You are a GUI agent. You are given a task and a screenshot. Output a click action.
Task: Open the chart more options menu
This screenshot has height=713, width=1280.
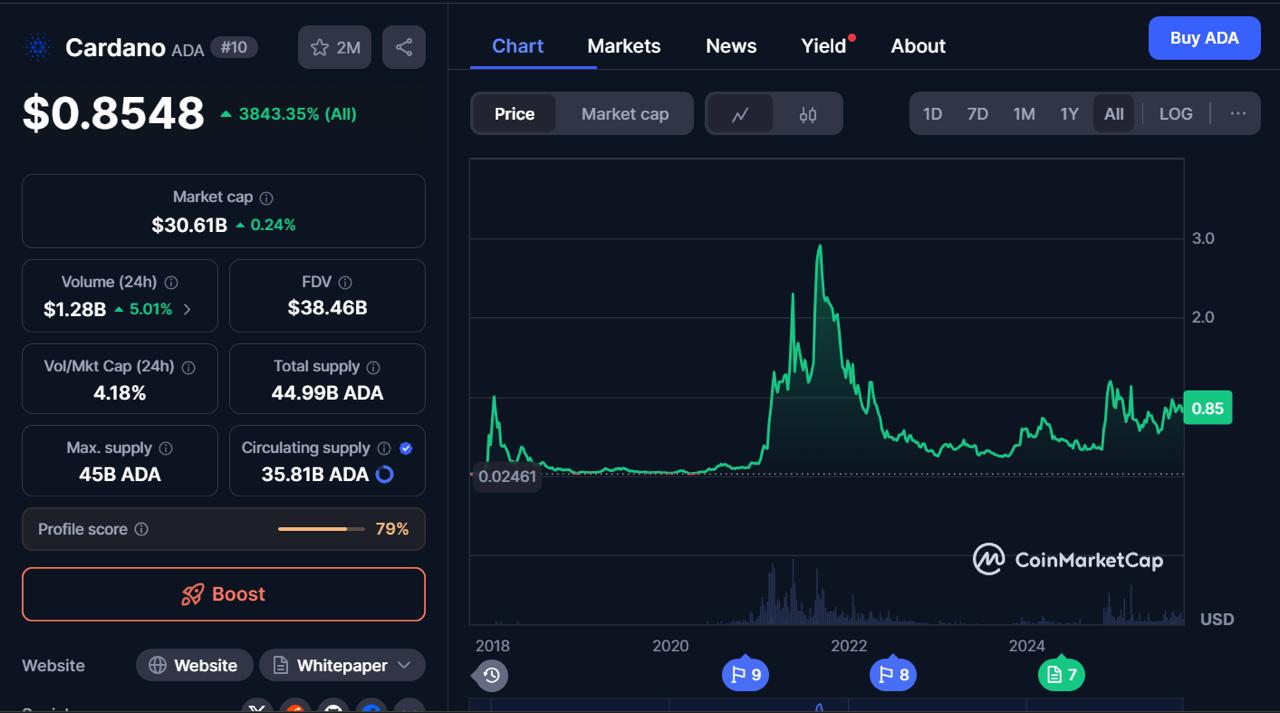[1238, 114]
